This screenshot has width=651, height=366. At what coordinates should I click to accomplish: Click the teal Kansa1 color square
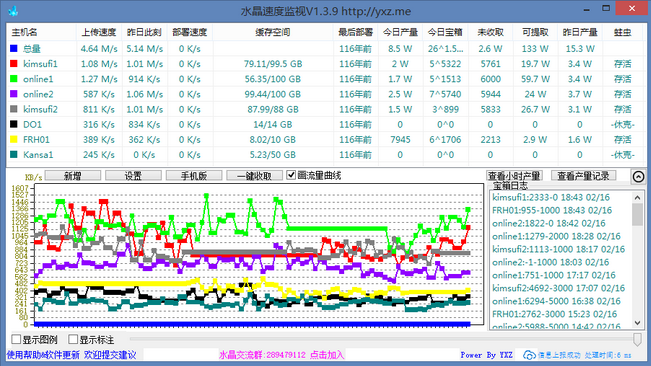14,154
